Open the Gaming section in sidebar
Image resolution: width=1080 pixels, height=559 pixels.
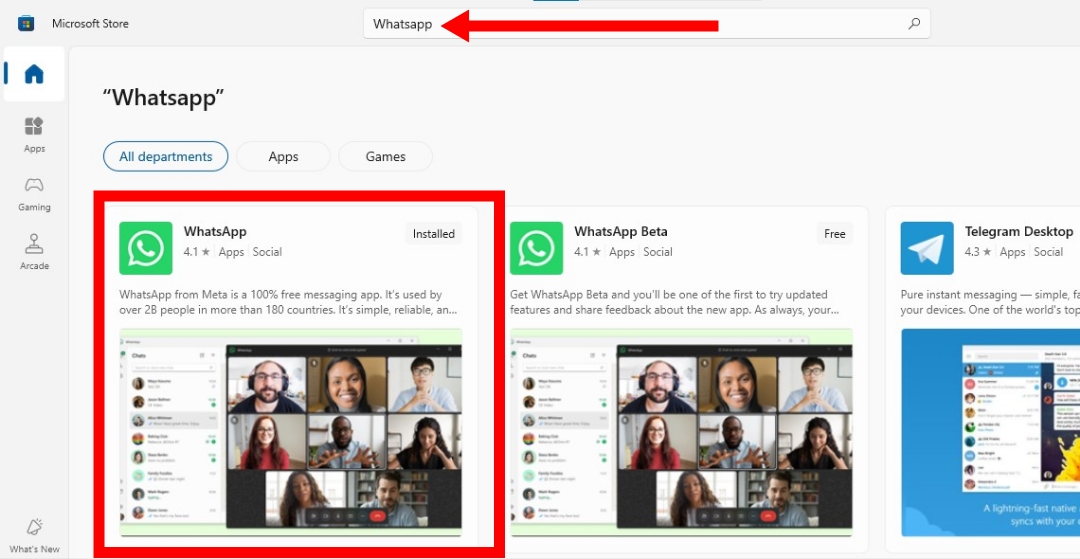34,193
